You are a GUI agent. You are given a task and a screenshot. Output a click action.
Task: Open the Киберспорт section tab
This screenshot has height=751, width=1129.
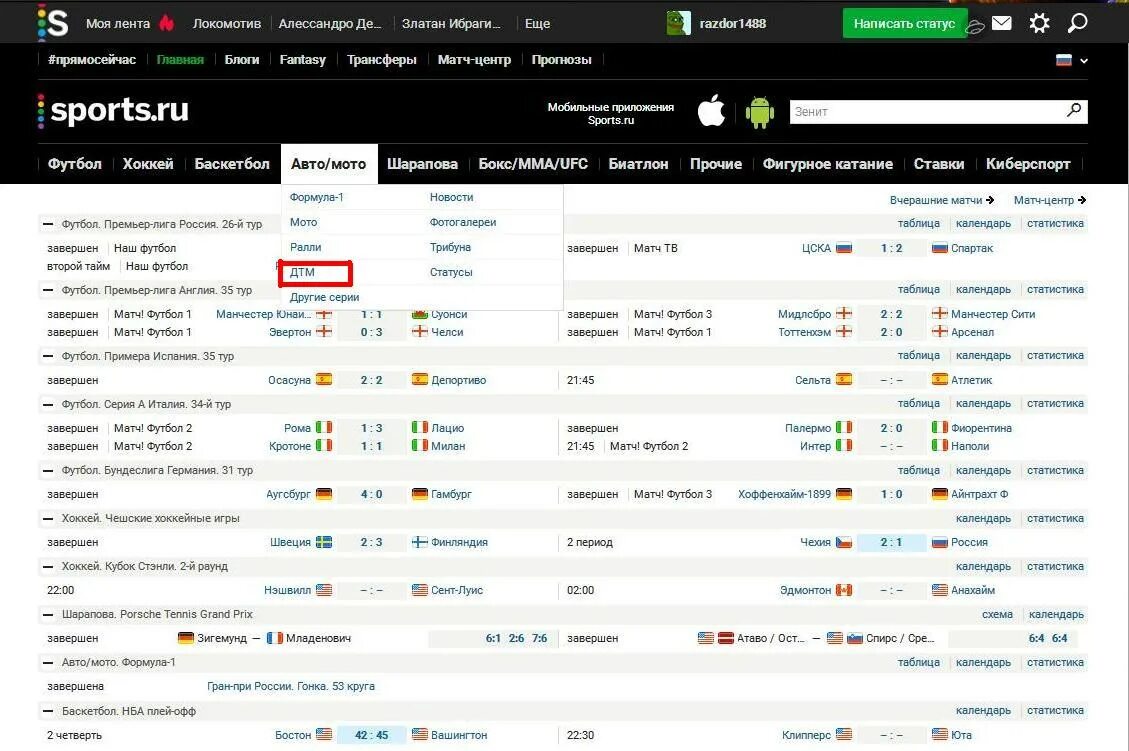(1027, 164)
